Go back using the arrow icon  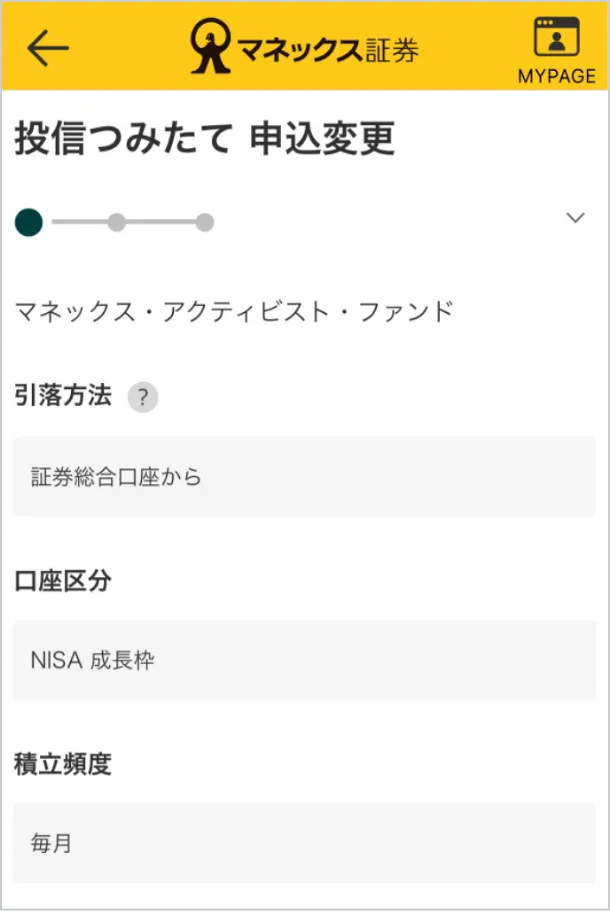point(47,48)
